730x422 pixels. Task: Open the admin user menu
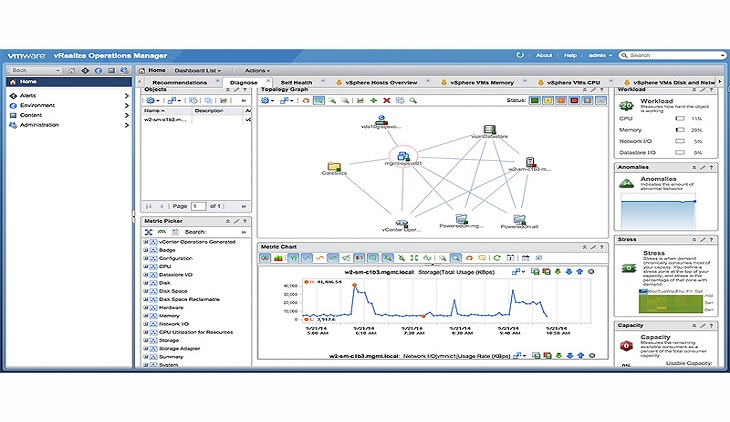pyautogui.click(x=600, y=55)
